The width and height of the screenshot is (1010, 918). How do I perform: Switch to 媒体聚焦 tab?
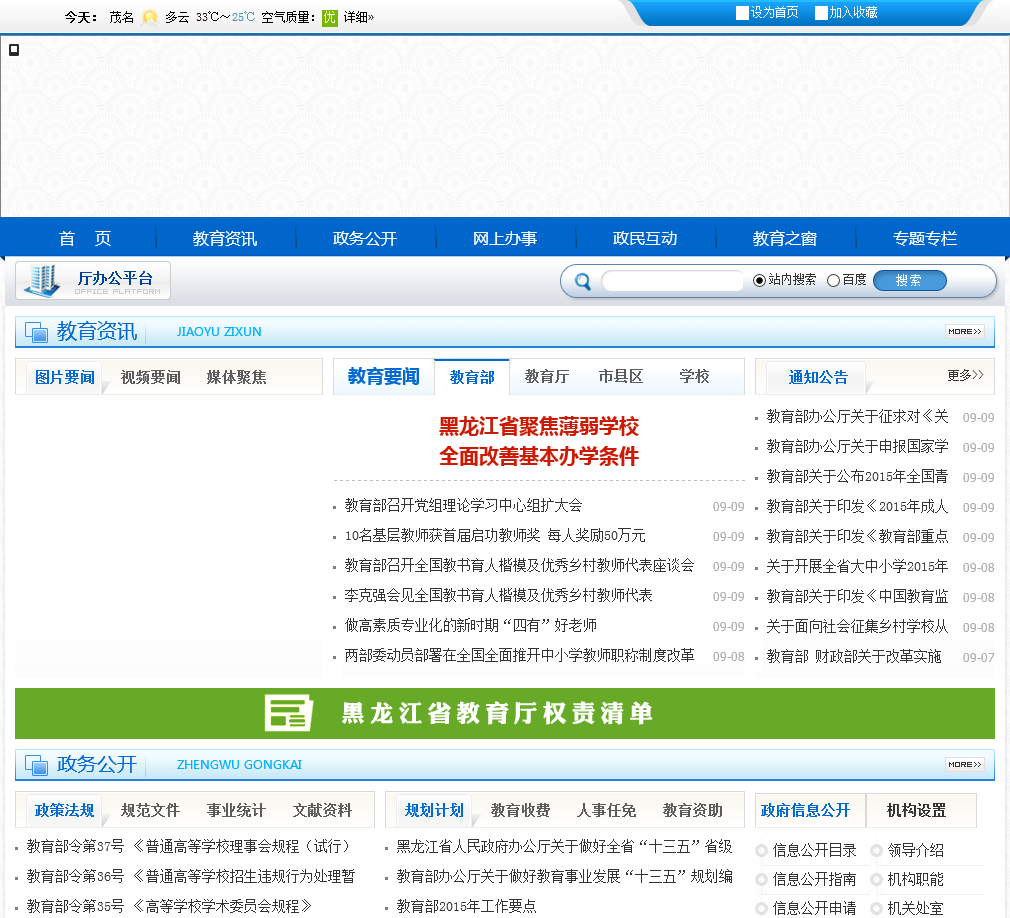pos(236,378)
